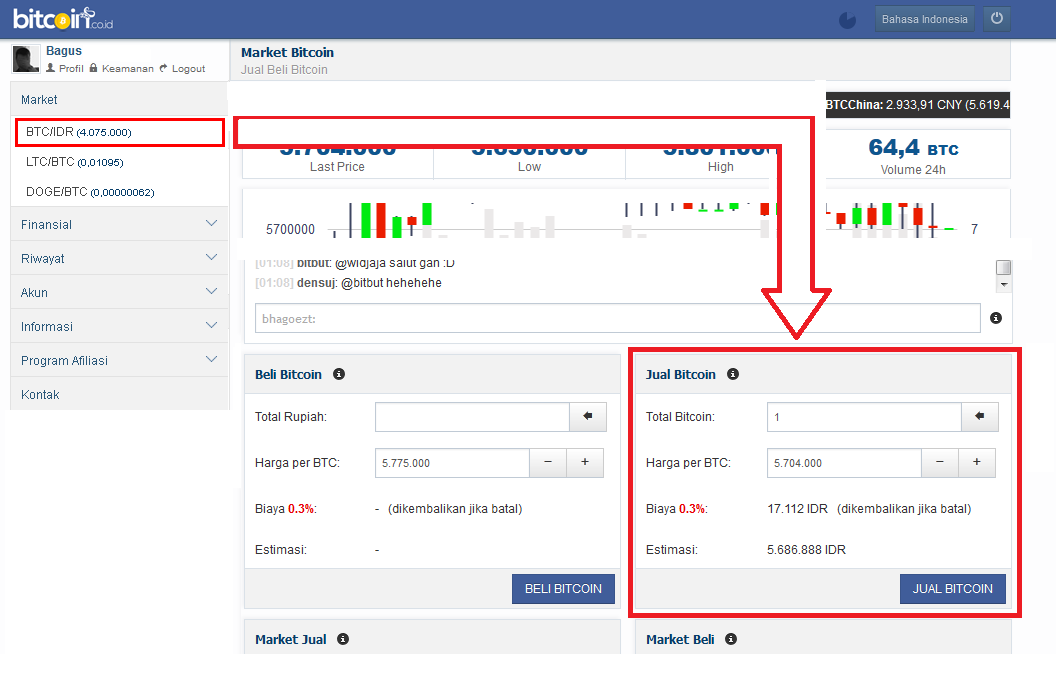This screenshot has height=675, width=1056.
Task: Click the chat scrollbar down arrow
Action: (1003, 285)
